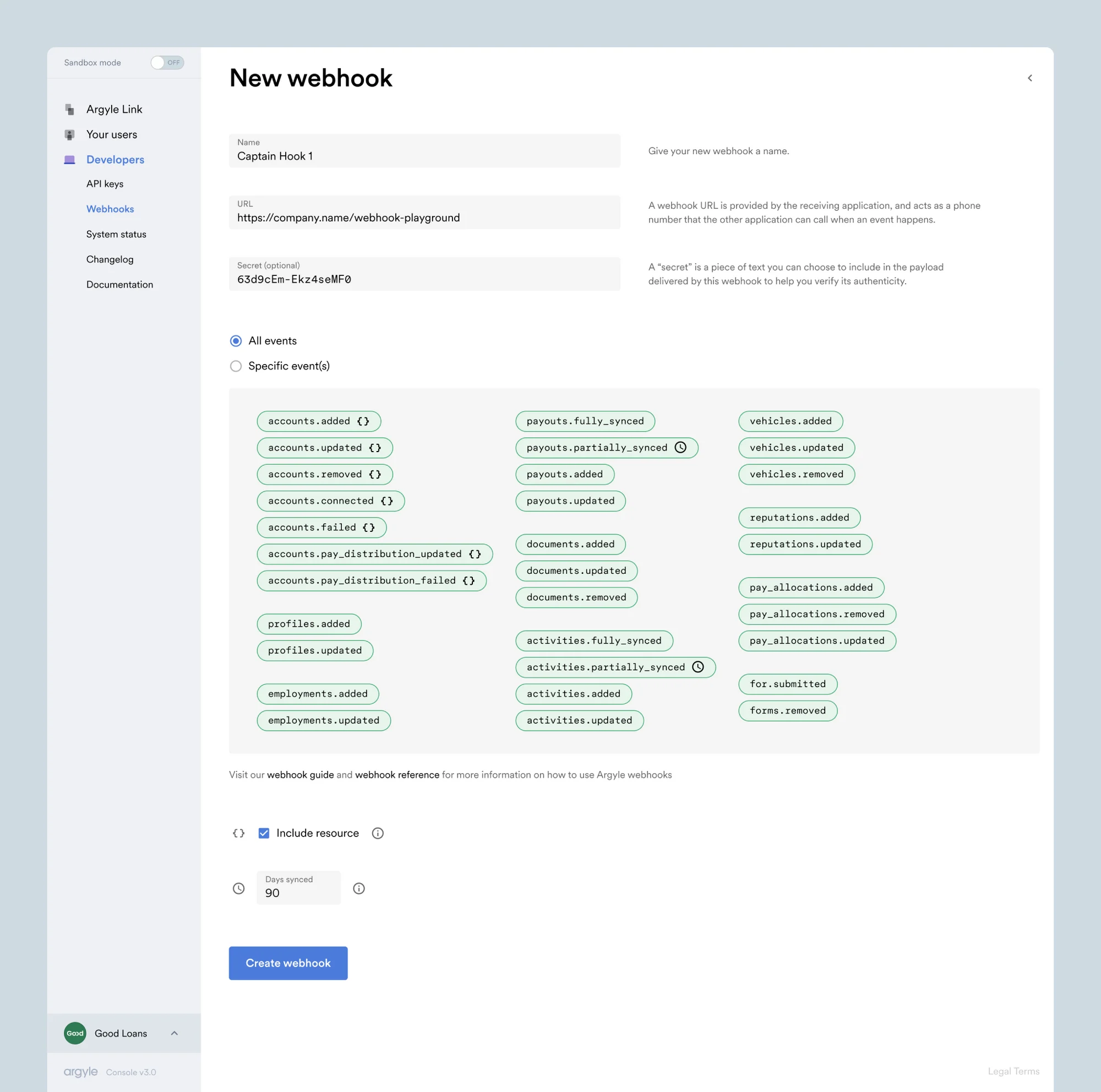The width and height of the screenshot is (1101, 1092).
Task: Click the Create webhook button
Action: coord(288,963)
